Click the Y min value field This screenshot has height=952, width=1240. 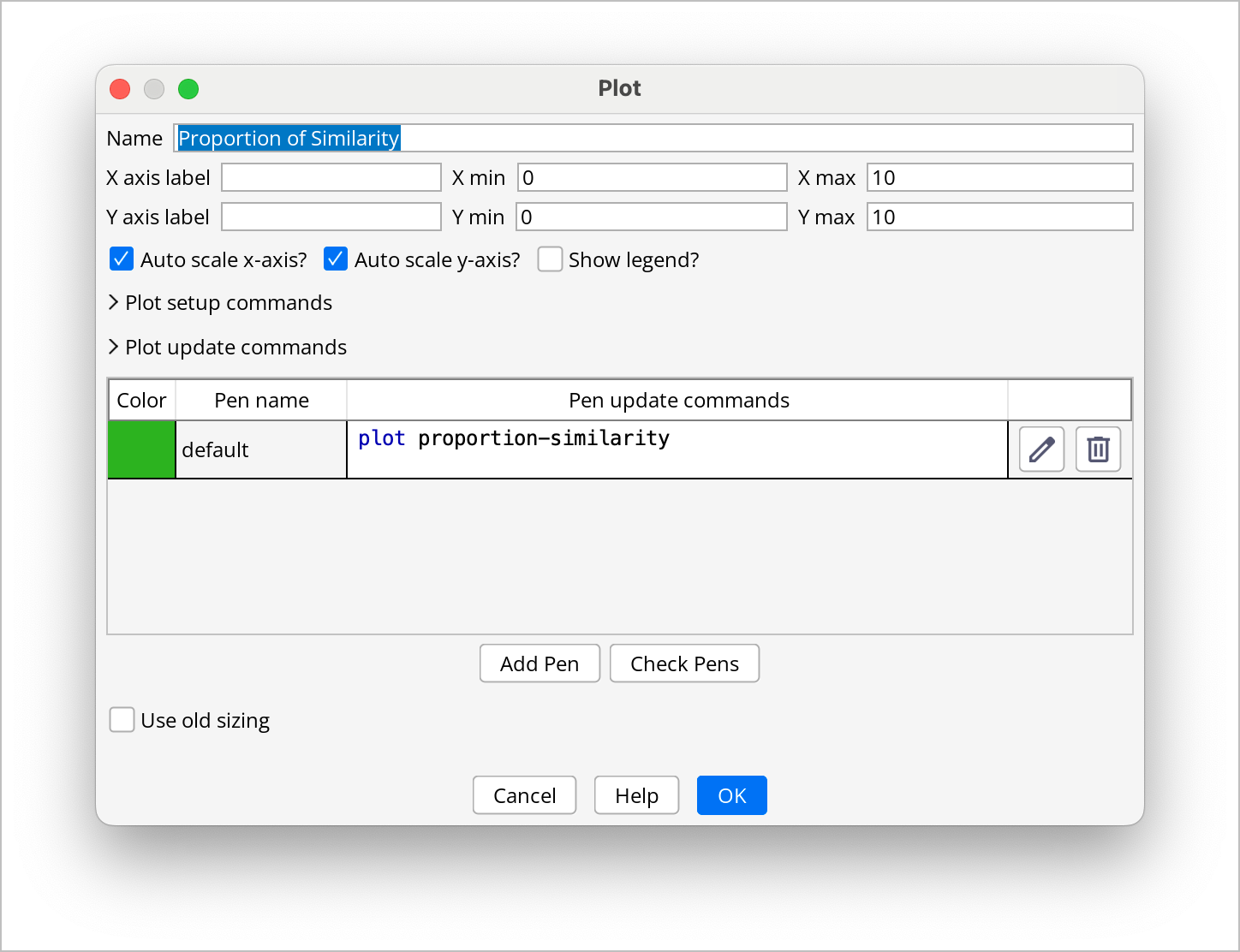point(652,217)
